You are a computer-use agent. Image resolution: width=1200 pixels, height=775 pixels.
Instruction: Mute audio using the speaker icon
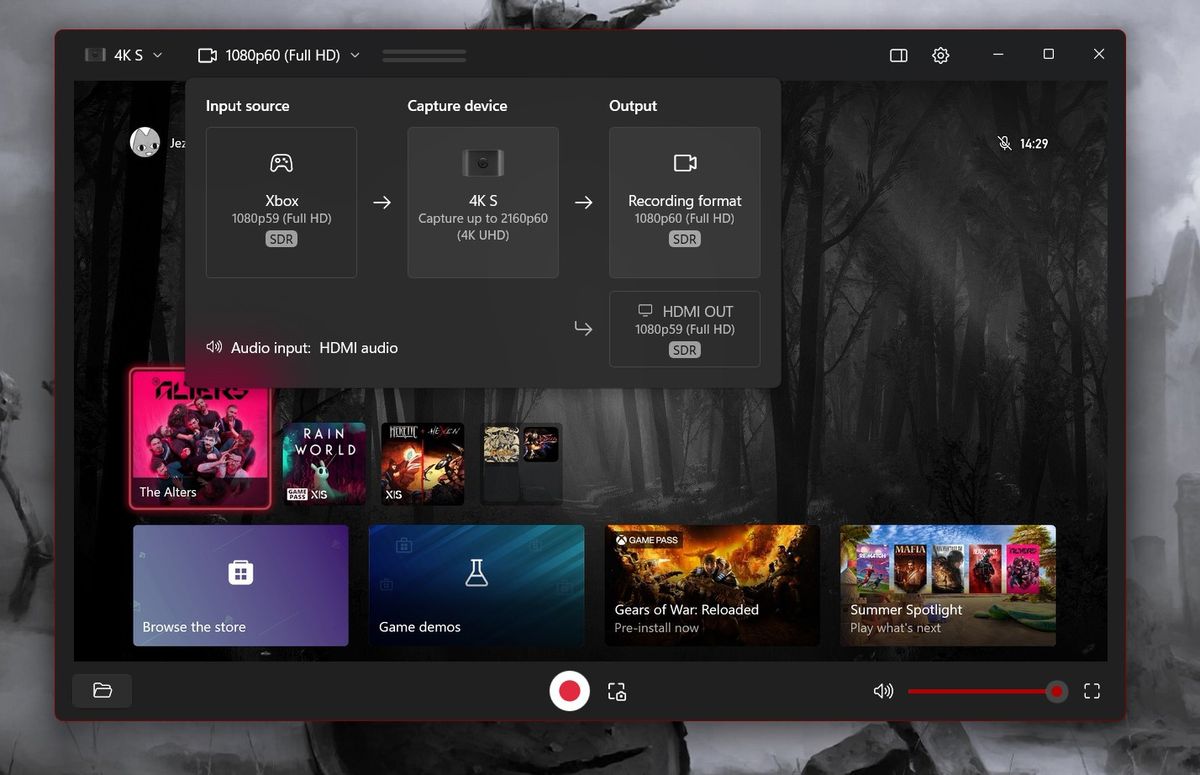[x=883, y=691]
